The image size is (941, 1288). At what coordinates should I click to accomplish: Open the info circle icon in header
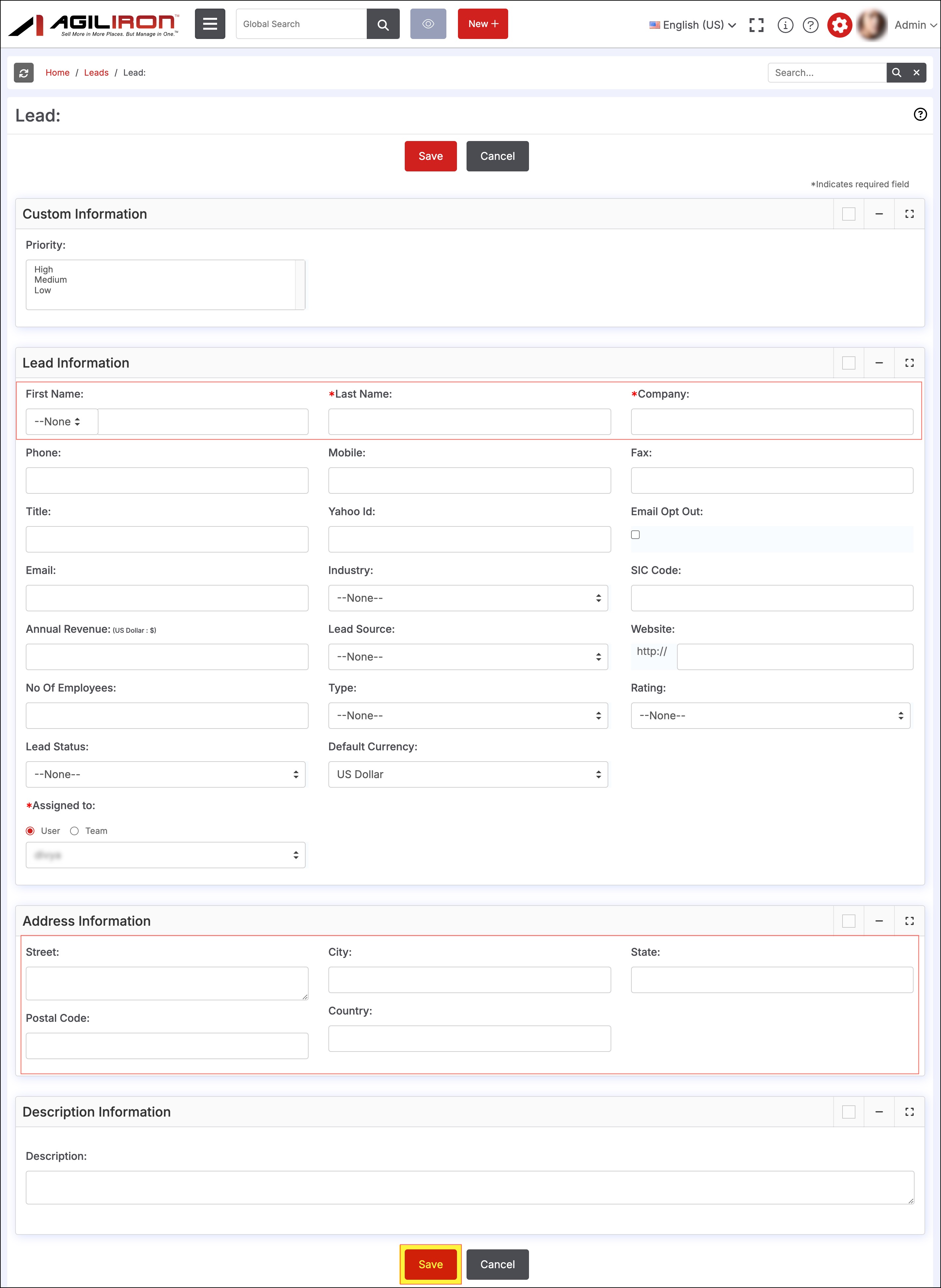tap(785, 25)
